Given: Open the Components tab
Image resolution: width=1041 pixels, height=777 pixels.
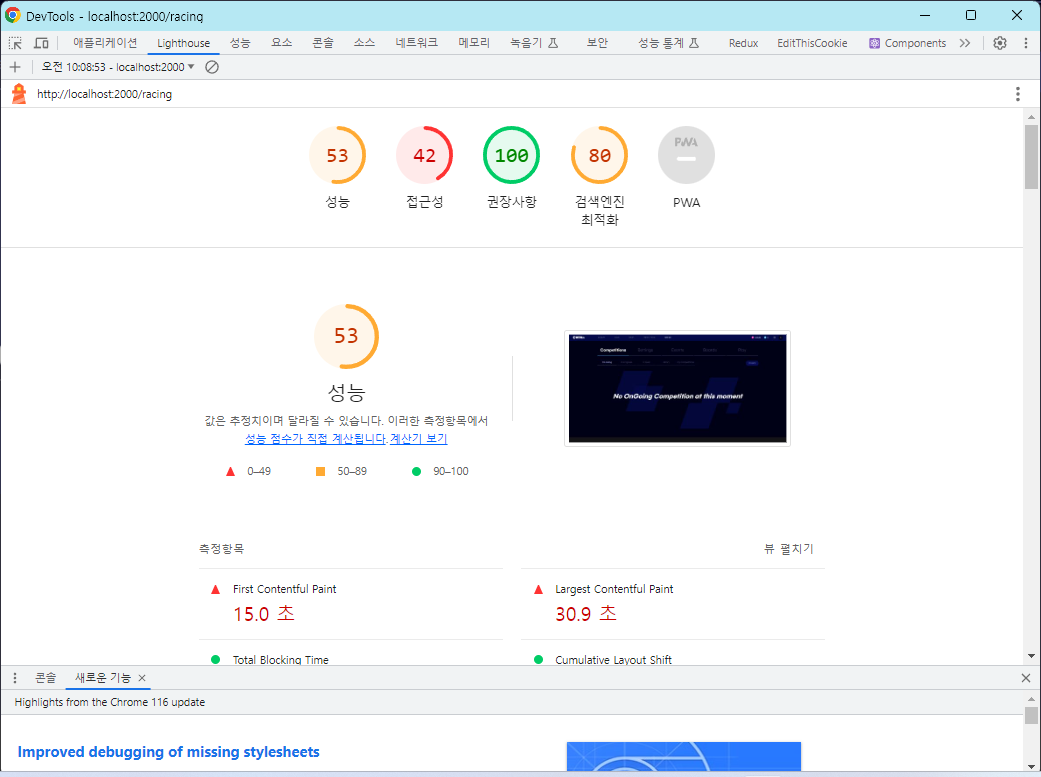Looking at the screenshot, I should tap(908, 43).
